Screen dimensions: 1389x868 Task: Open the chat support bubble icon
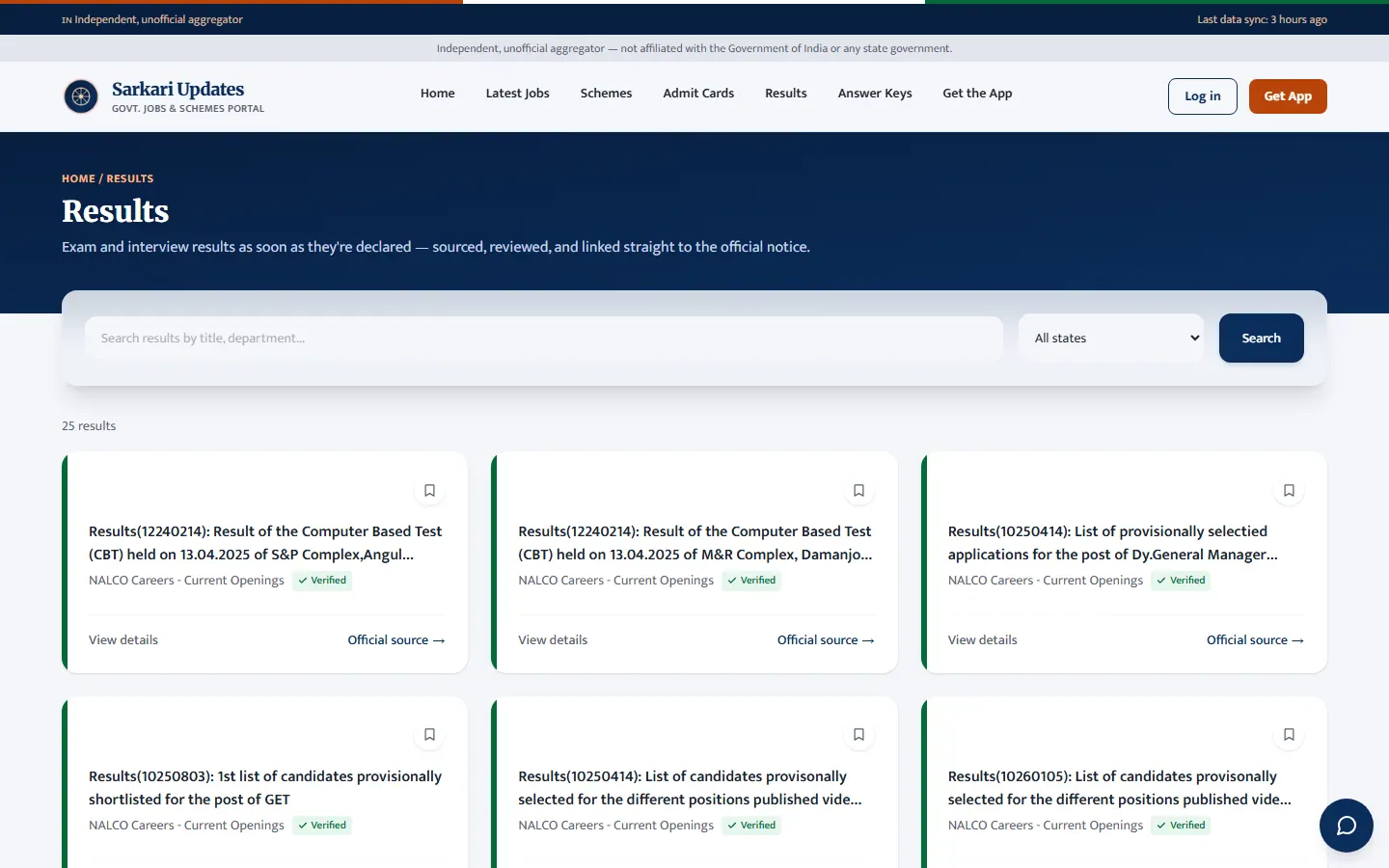click(x=1346, y=826)
